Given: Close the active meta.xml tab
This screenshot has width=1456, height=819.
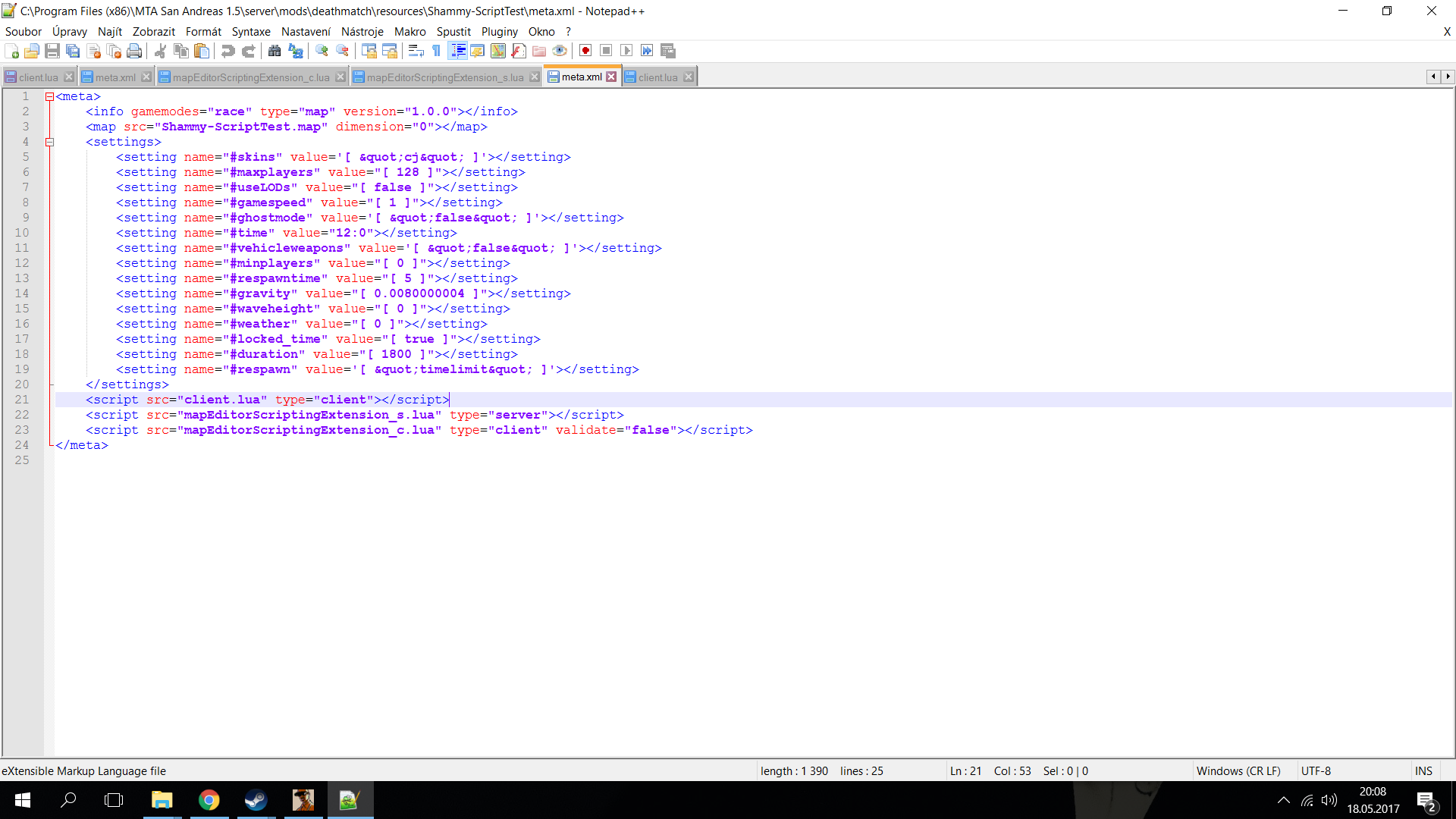Looking at the screenshot, I should click(611, 77).
